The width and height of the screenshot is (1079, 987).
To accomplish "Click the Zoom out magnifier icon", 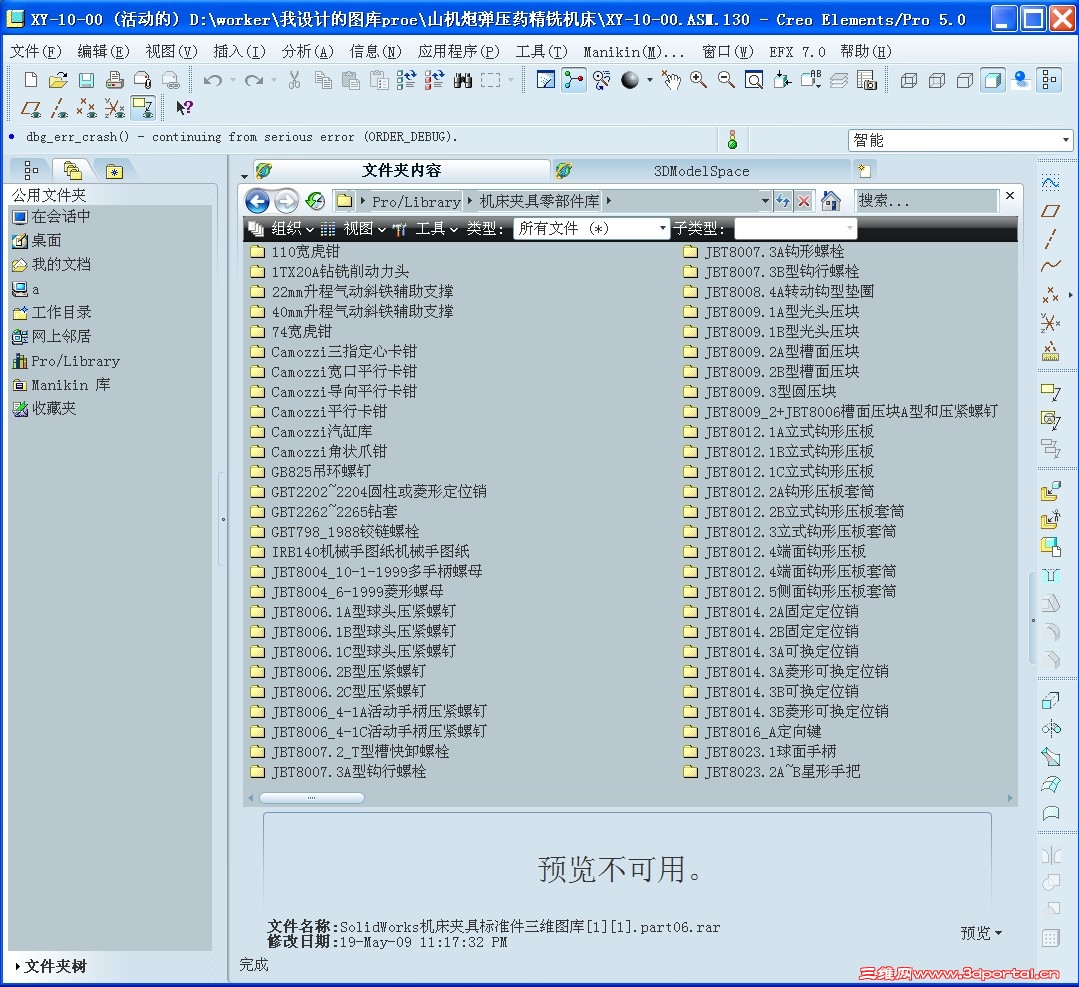I will [x=726, y=80].
